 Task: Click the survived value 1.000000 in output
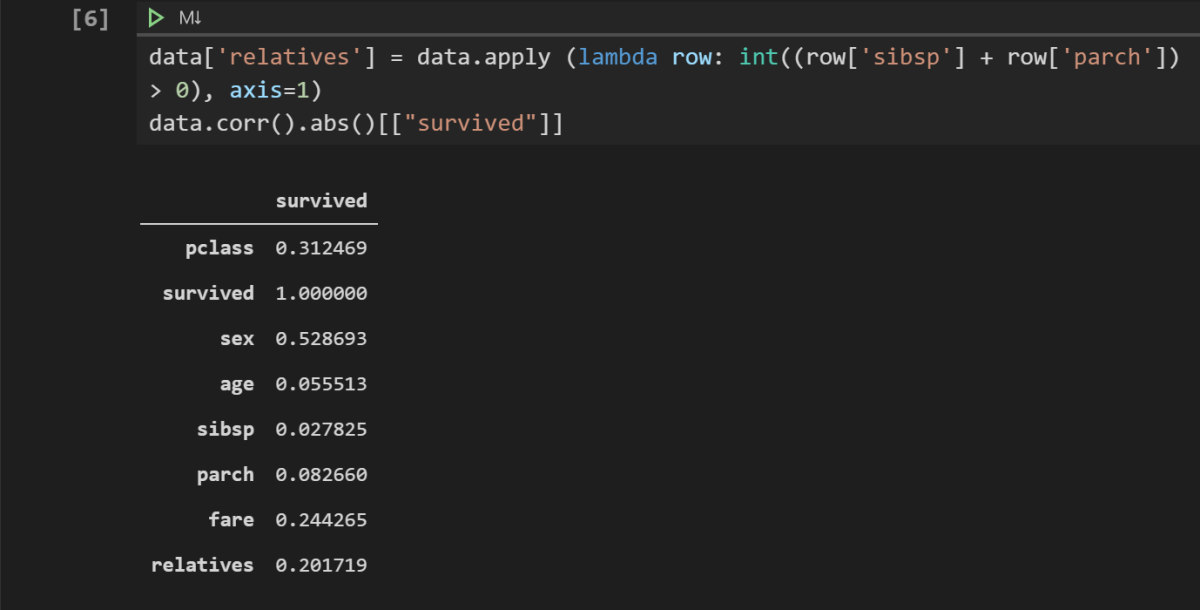pyautogui.click(x=323, y=293)
